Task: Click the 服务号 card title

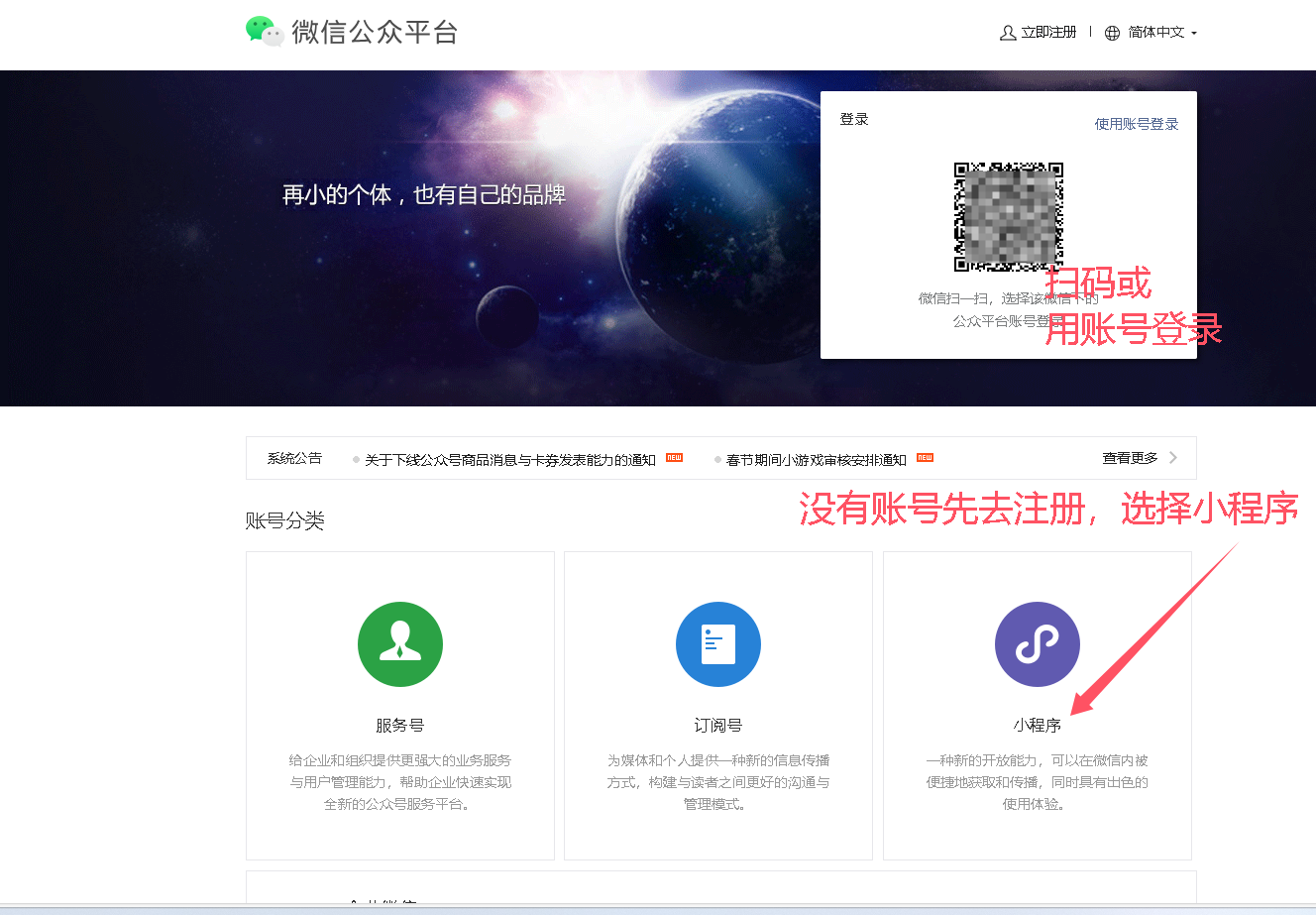Action: click(400, 726)
